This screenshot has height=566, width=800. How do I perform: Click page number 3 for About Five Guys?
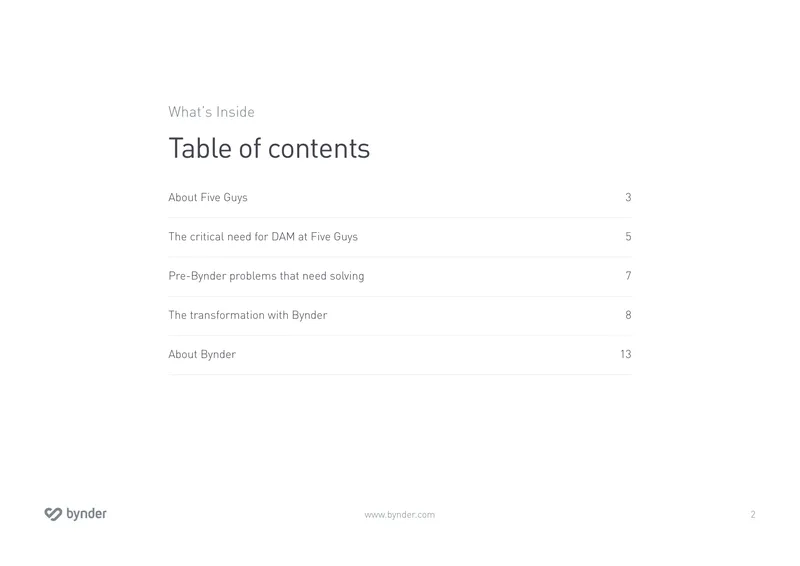(628, 198)
